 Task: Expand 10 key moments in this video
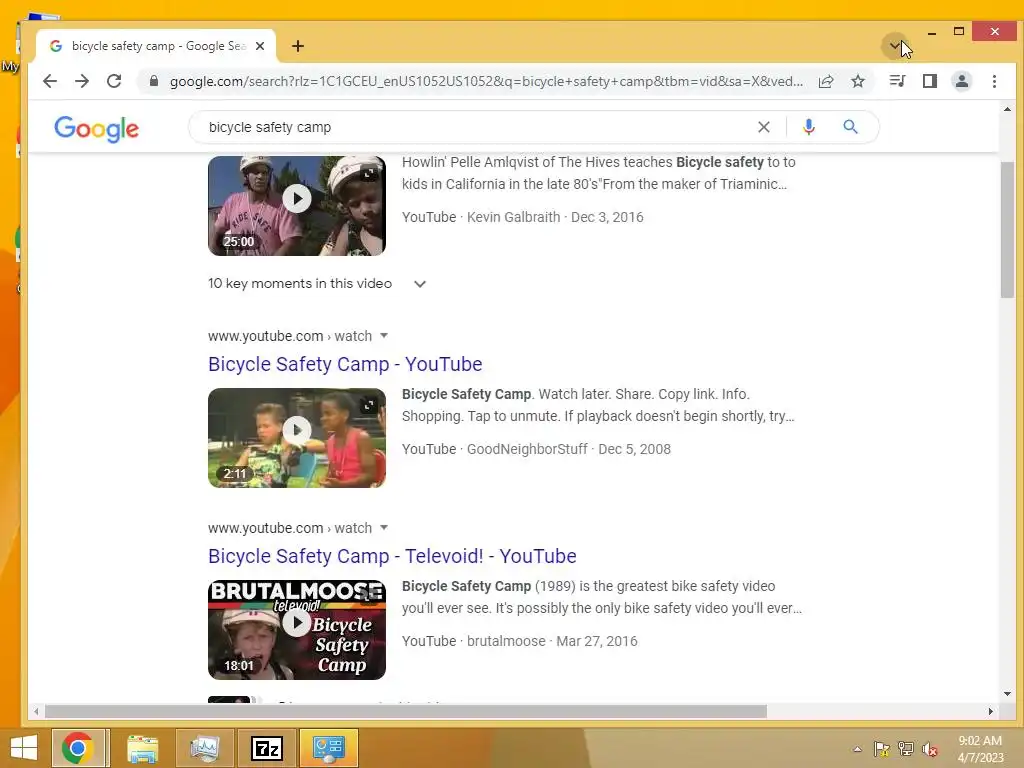click(x=317, y=283)
